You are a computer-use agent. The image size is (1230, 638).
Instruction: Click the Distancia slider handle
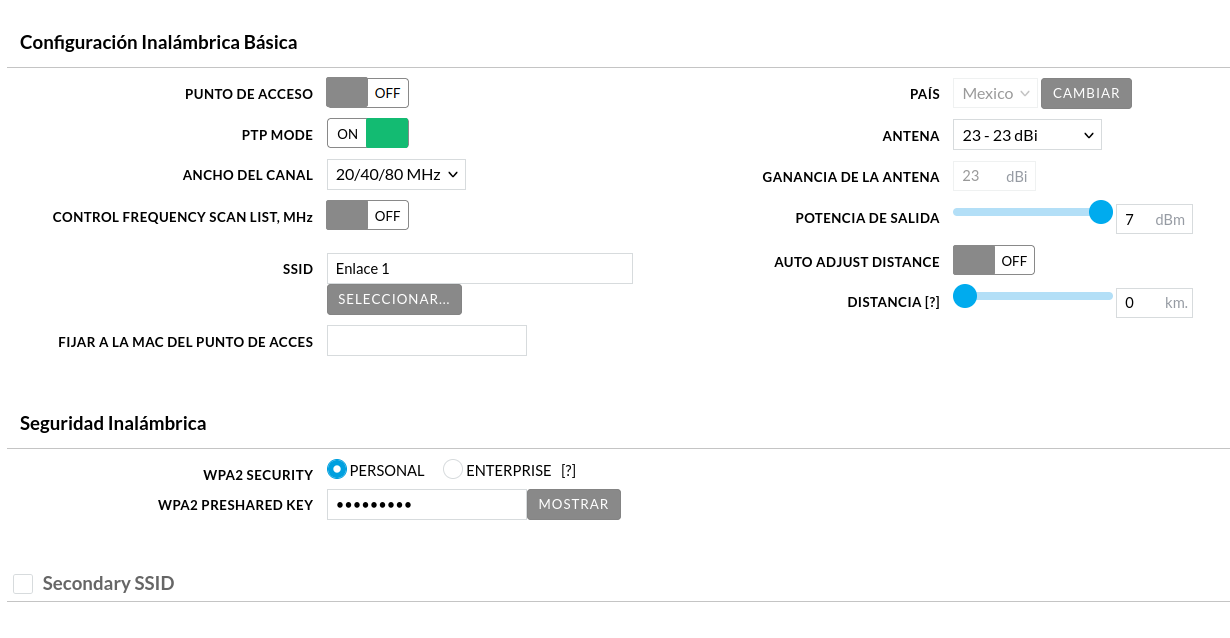point(964,296)
